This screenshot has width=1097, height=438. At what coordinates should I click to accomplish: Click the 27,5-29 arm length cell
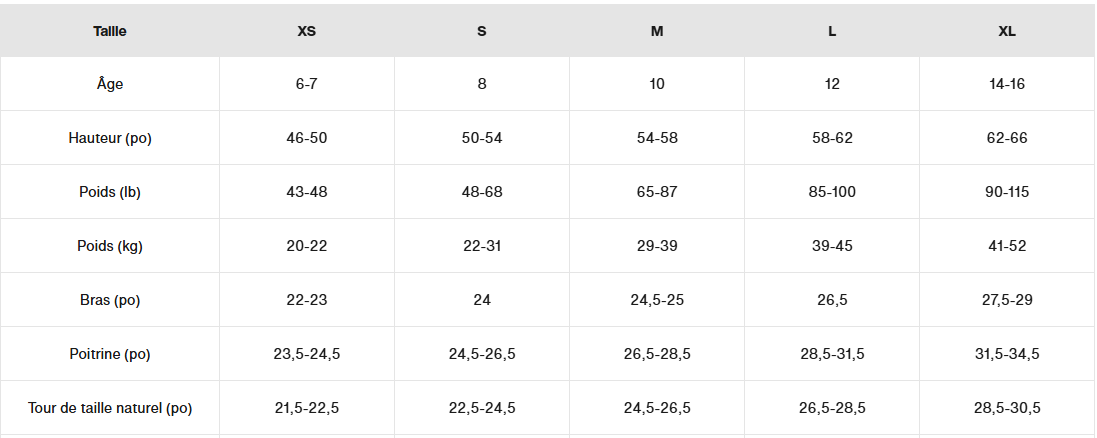click(1007, 300)
